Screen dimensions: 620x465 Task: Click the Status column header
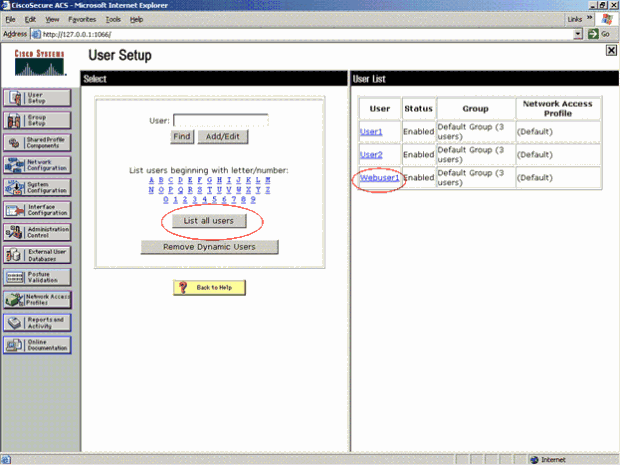click(x=418, y=108)
